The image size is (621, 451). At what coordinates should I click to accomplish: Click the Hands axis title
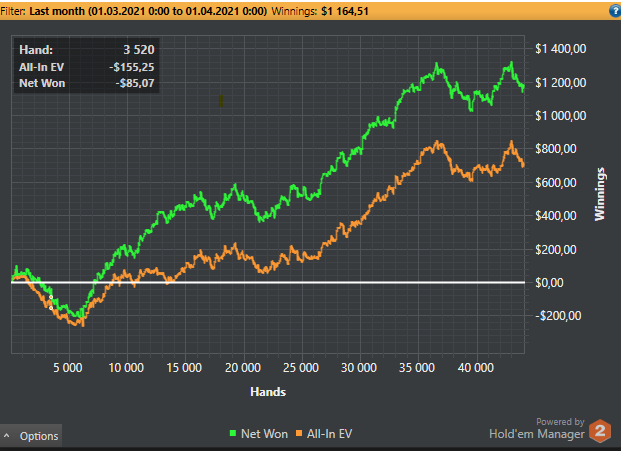pyautogui.click(x=268, y=392)
